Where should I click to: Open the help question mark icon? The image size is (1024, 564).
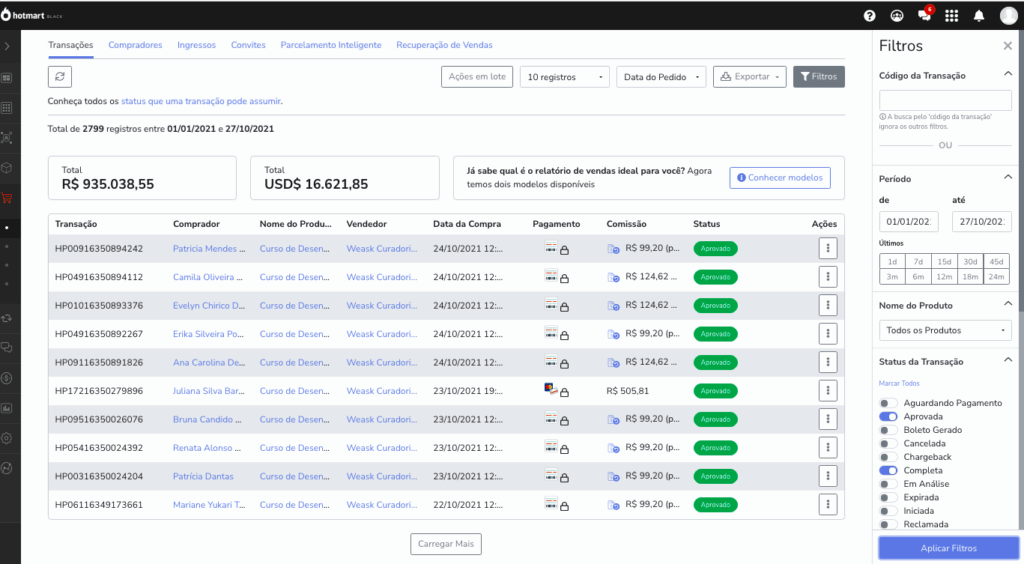[869, 16]
